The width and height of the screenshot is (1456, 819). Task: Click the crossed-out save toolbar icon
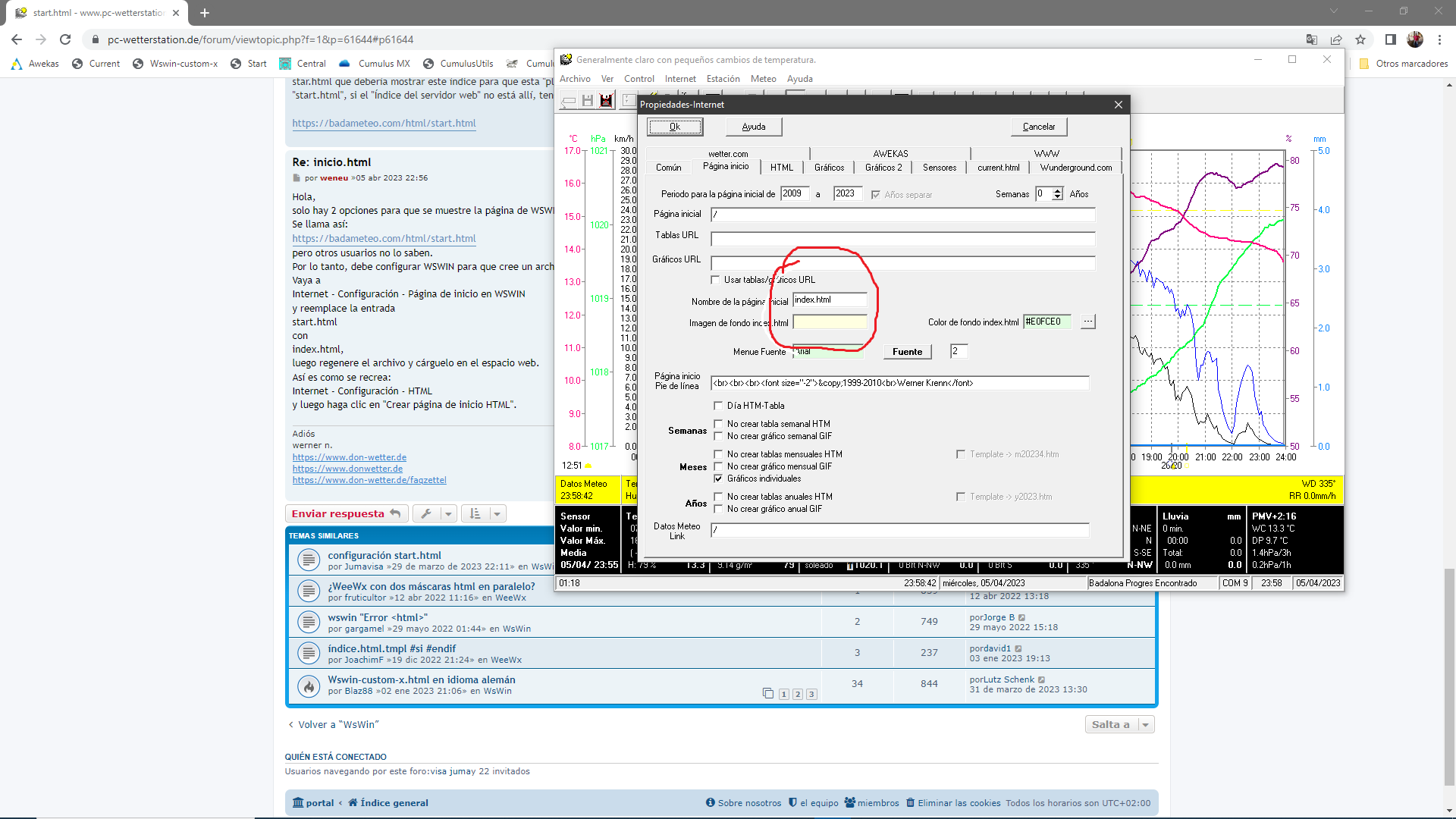click(606, 100)
